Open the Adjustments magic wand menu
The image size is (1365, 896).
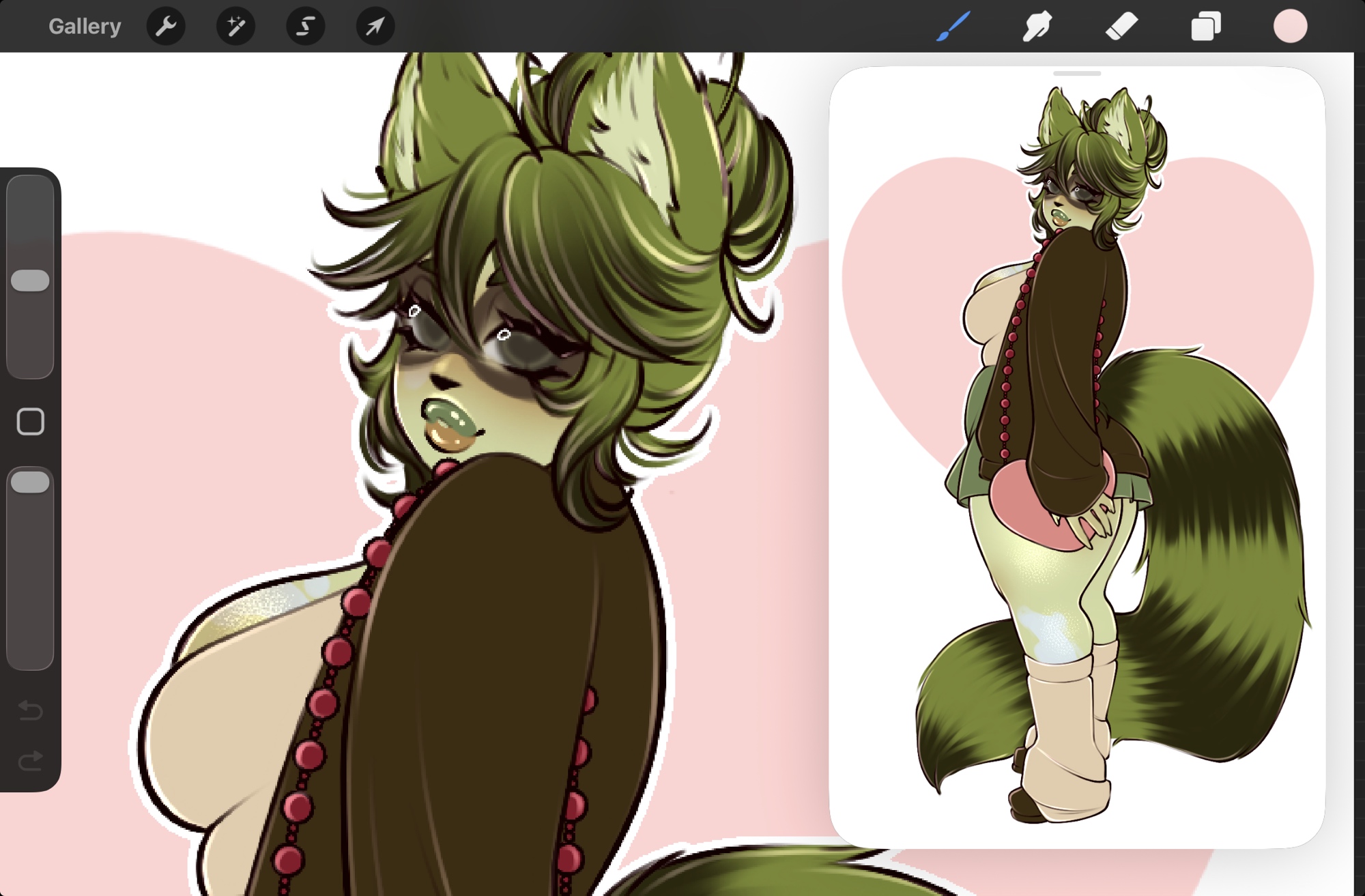[x=235, y=27]
